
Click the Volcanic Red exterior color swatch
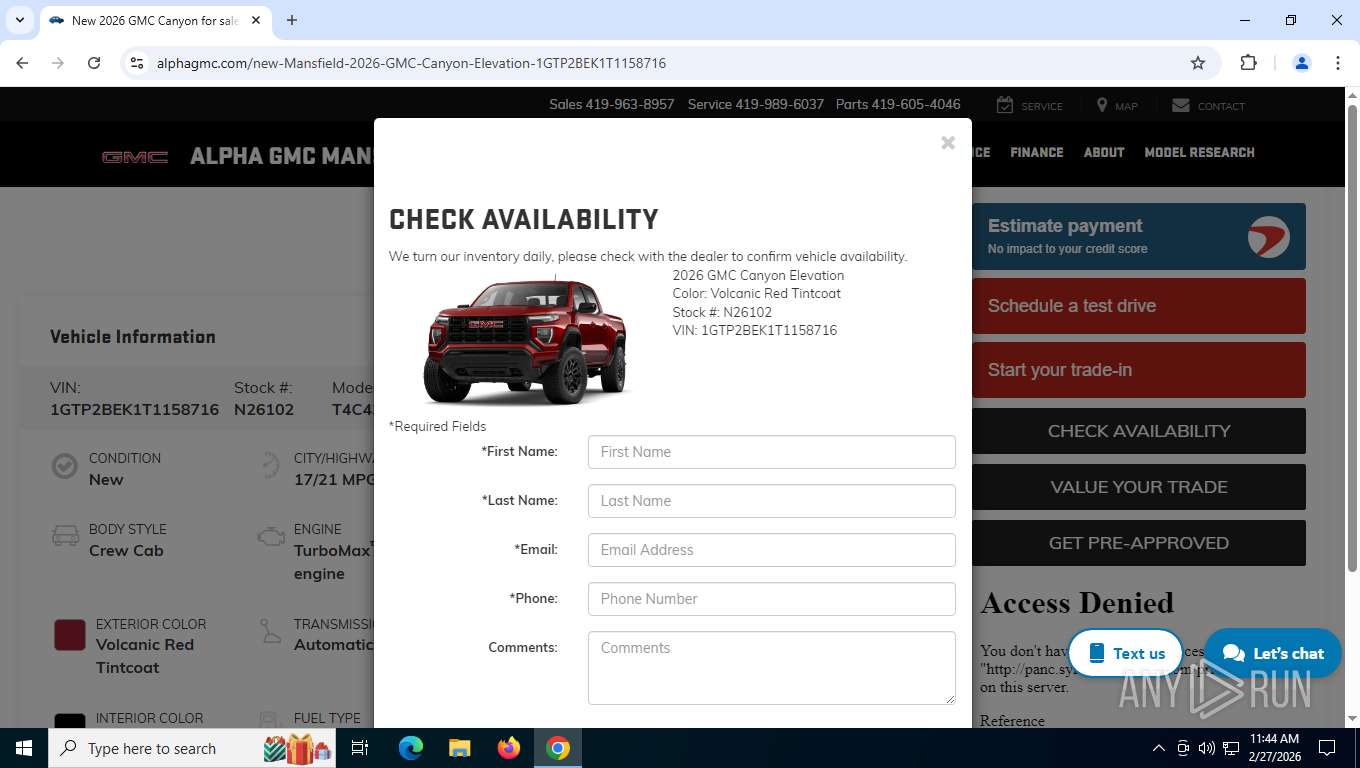point(70,635)
